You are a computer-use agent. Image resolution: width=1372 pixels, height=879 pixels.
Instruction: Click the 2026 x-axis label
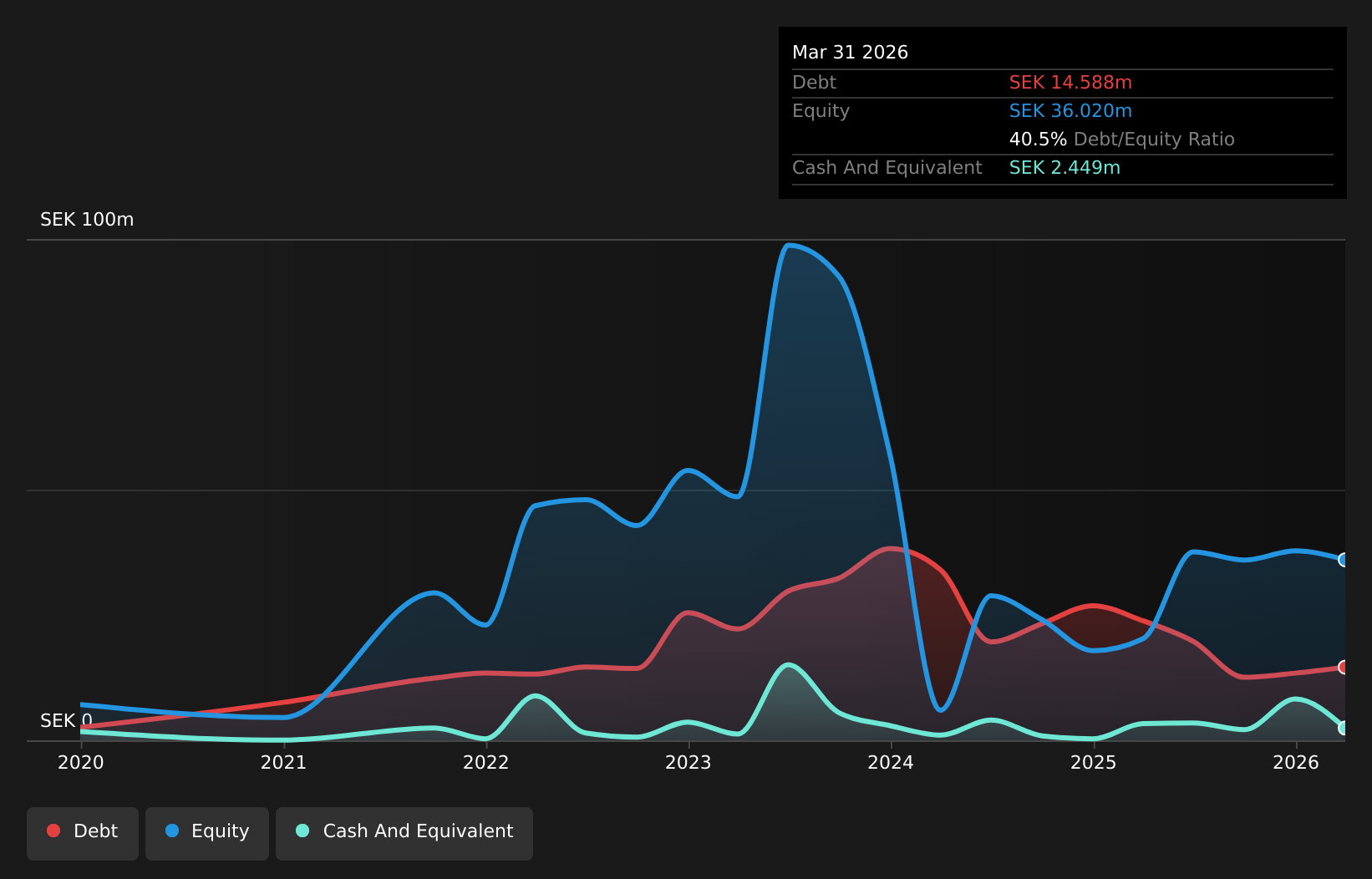point(1296,762)
